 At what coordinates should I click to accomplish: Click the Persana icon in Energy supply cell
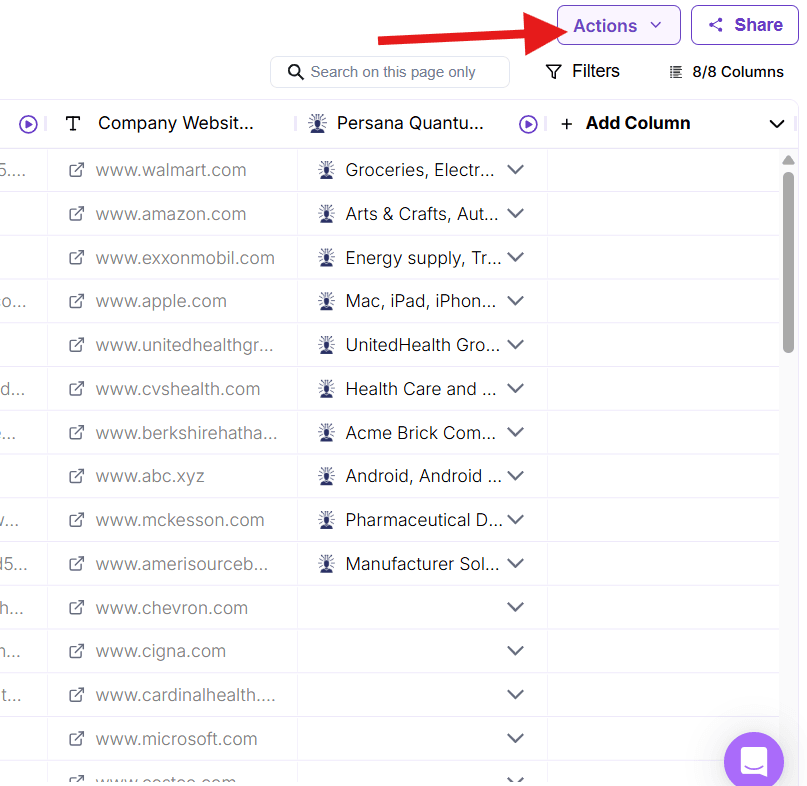point(326,257)
